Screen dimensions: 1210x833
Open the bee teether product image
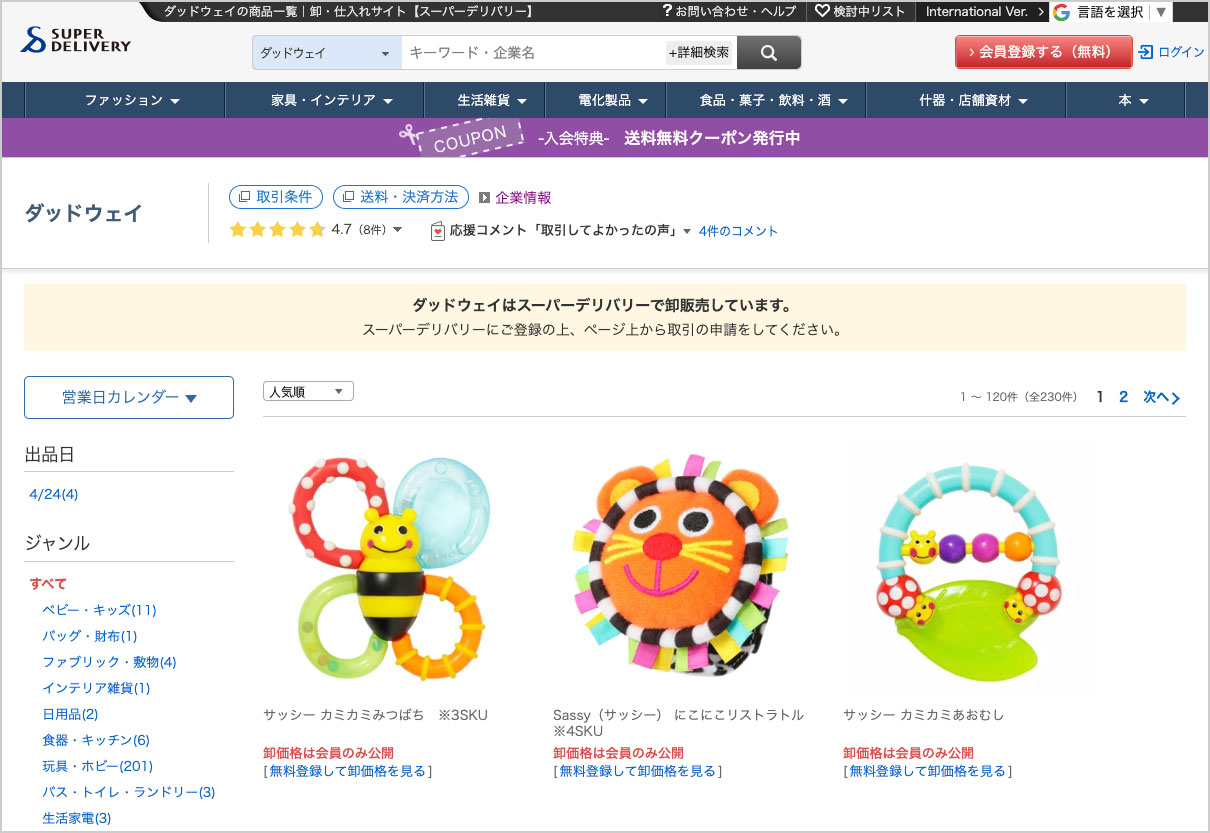tap(390, 570)
